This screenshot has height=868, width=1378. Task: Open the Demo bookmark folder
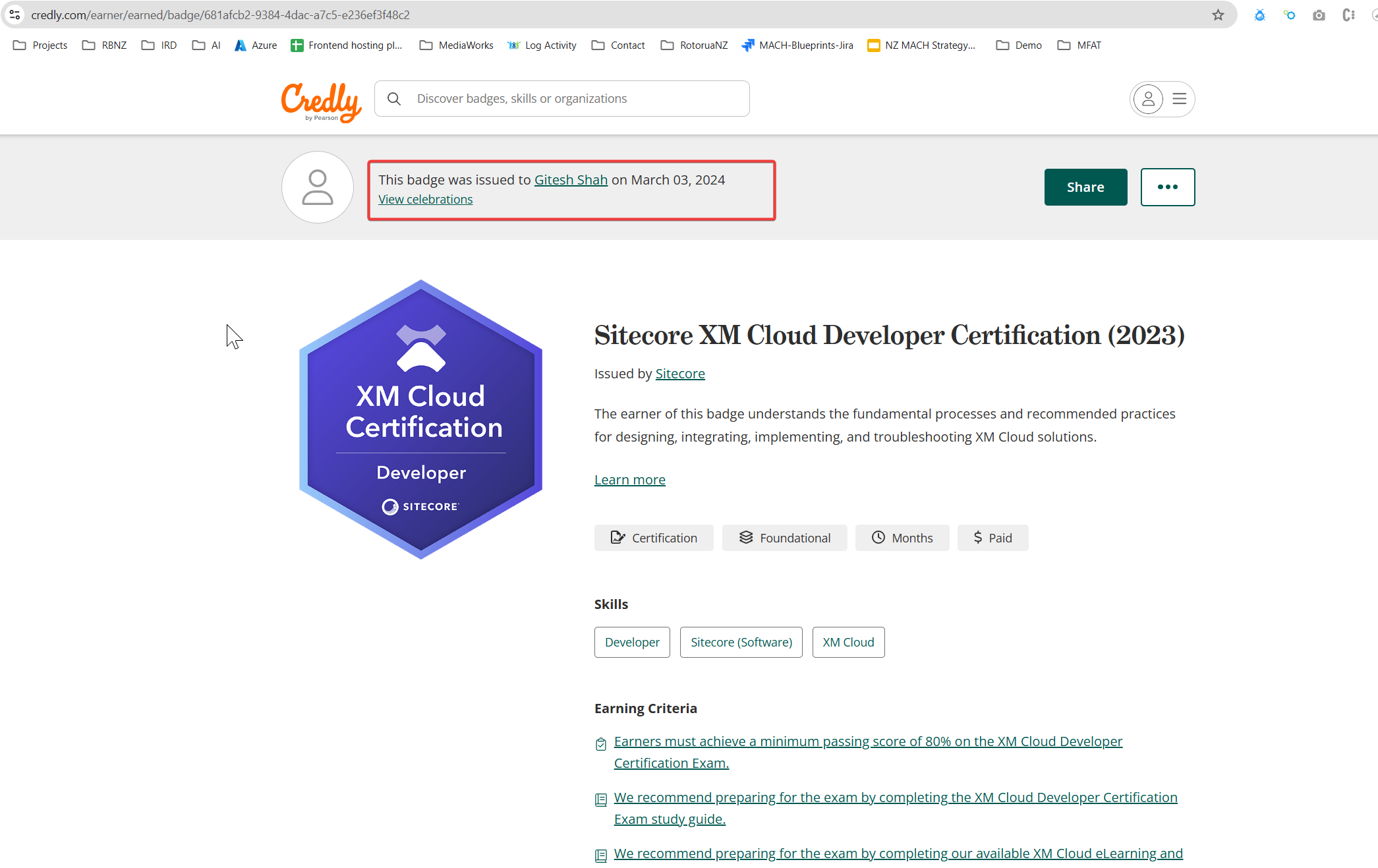pyautogui.click(x=1019, y=45)
